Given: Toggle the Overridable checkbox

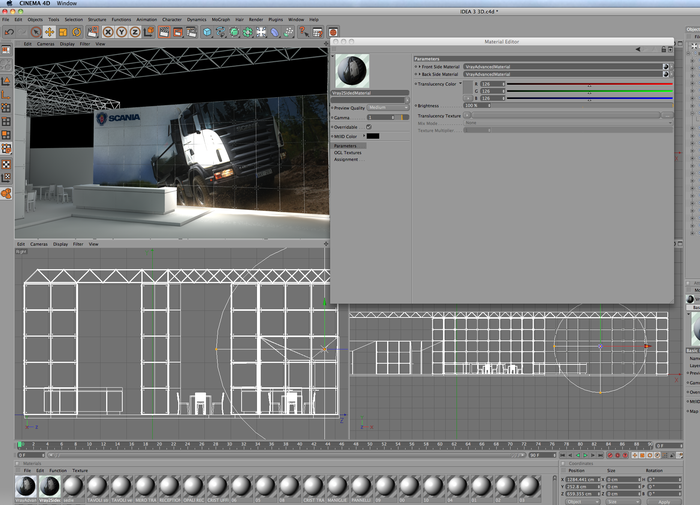Looking at the screenshot, I should click(369, 127).
